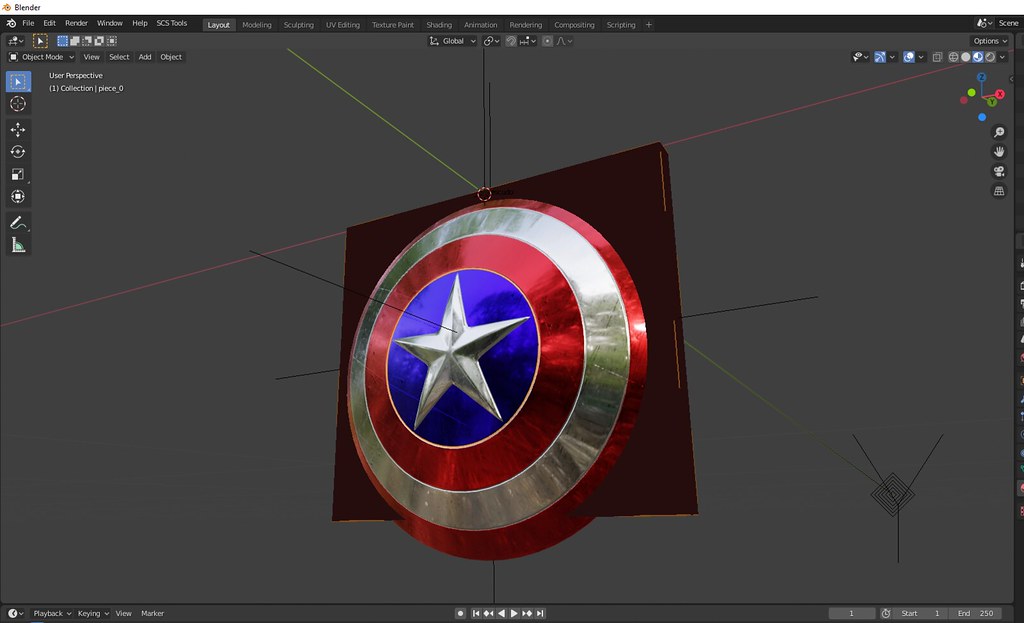1024x623 pixels.
Task: Toggle viewport overlays visibility
Action: pos(909,57)
